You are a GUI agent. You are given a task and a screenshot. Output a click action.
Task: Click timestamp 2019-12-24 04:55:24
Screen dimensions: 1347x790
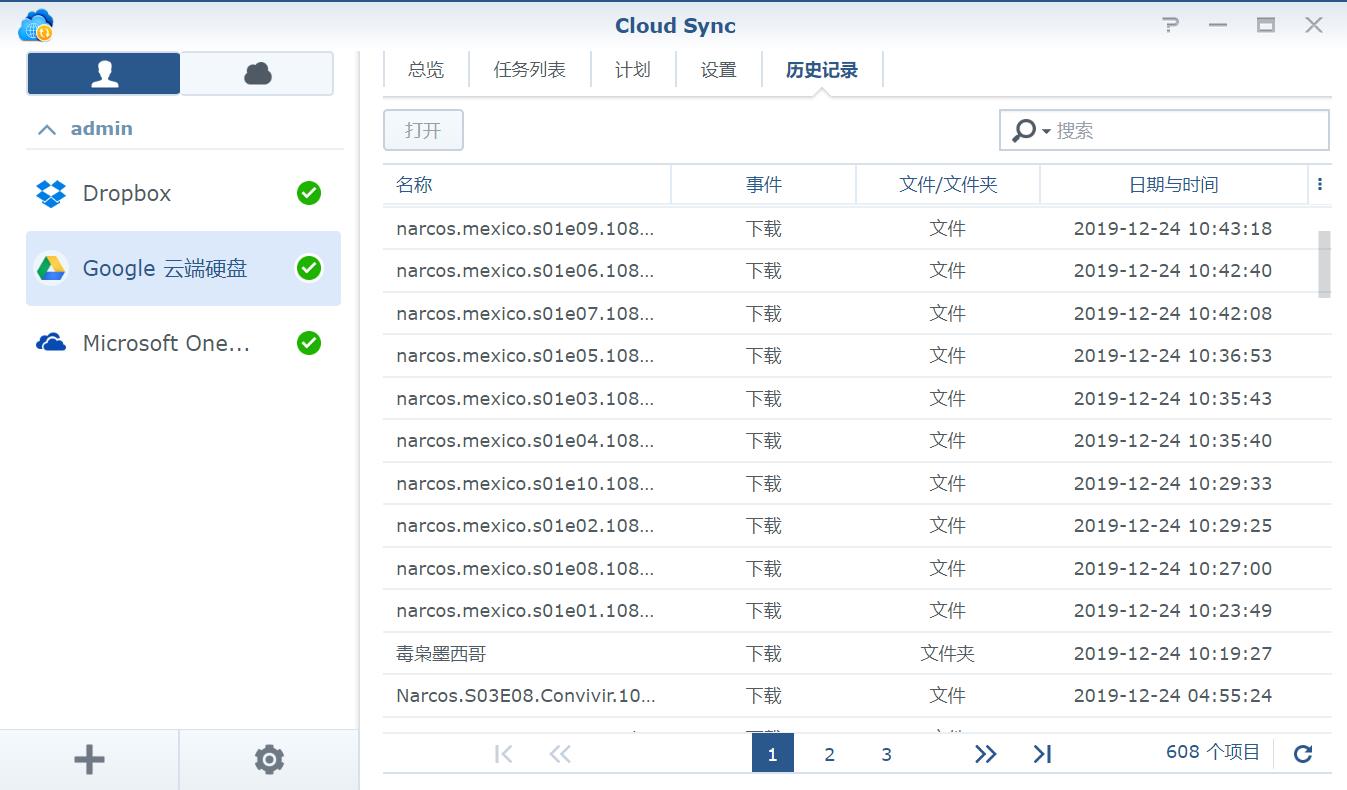pos(1173,696)
